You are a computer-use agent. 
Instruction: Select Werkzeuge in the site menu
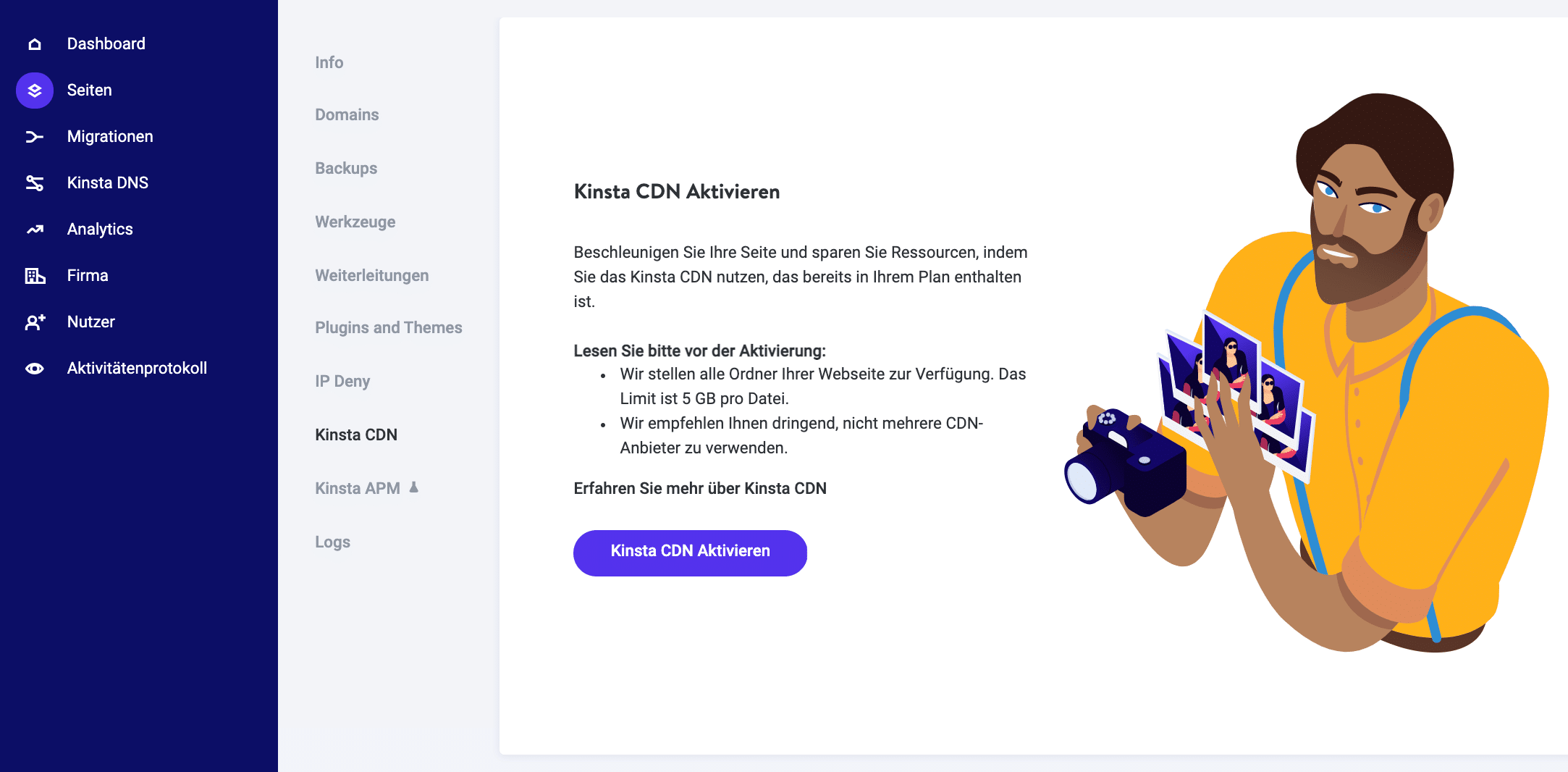(x=355, y=222)
